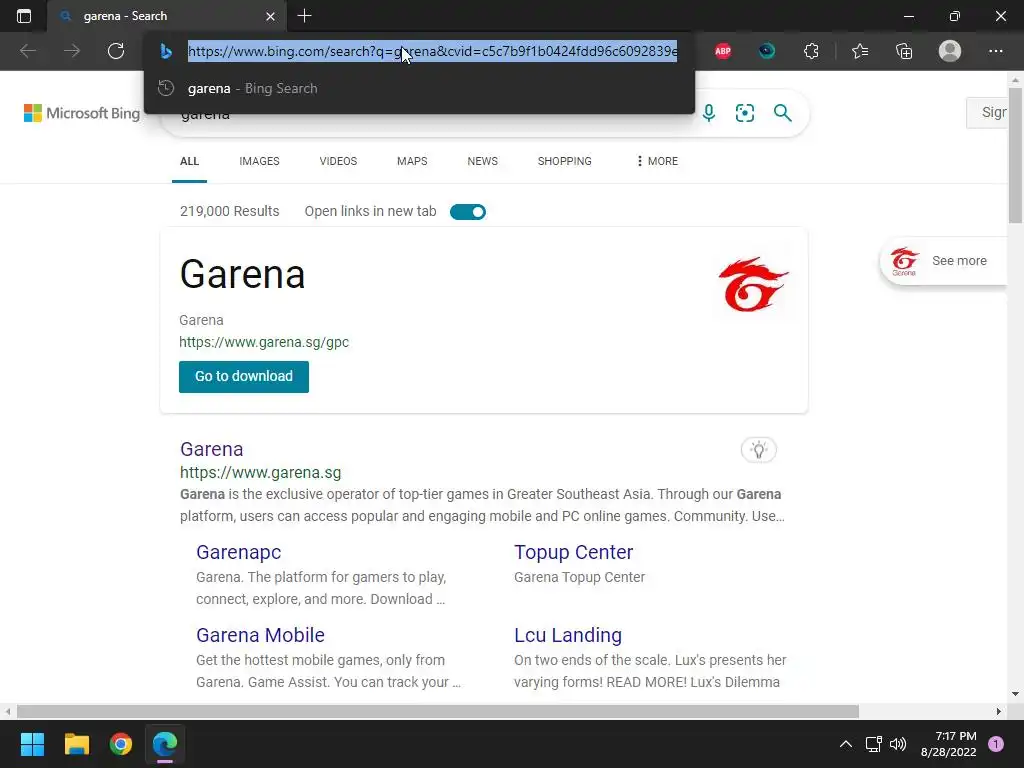Viewport: 1024px width, 768px height.
Task: Select the ALL results tab
Action: [x=189, y=161]
